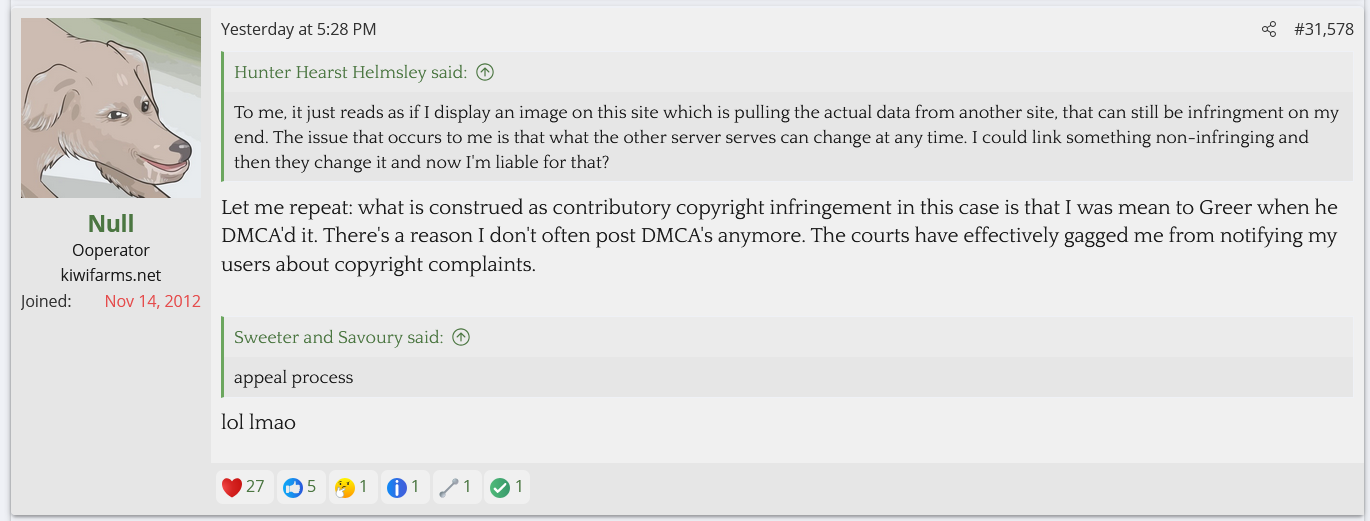The width and height of the screenshot is (1370, 521).
Task: Click the share icon beside post number
Action: tap(1269, 30)
